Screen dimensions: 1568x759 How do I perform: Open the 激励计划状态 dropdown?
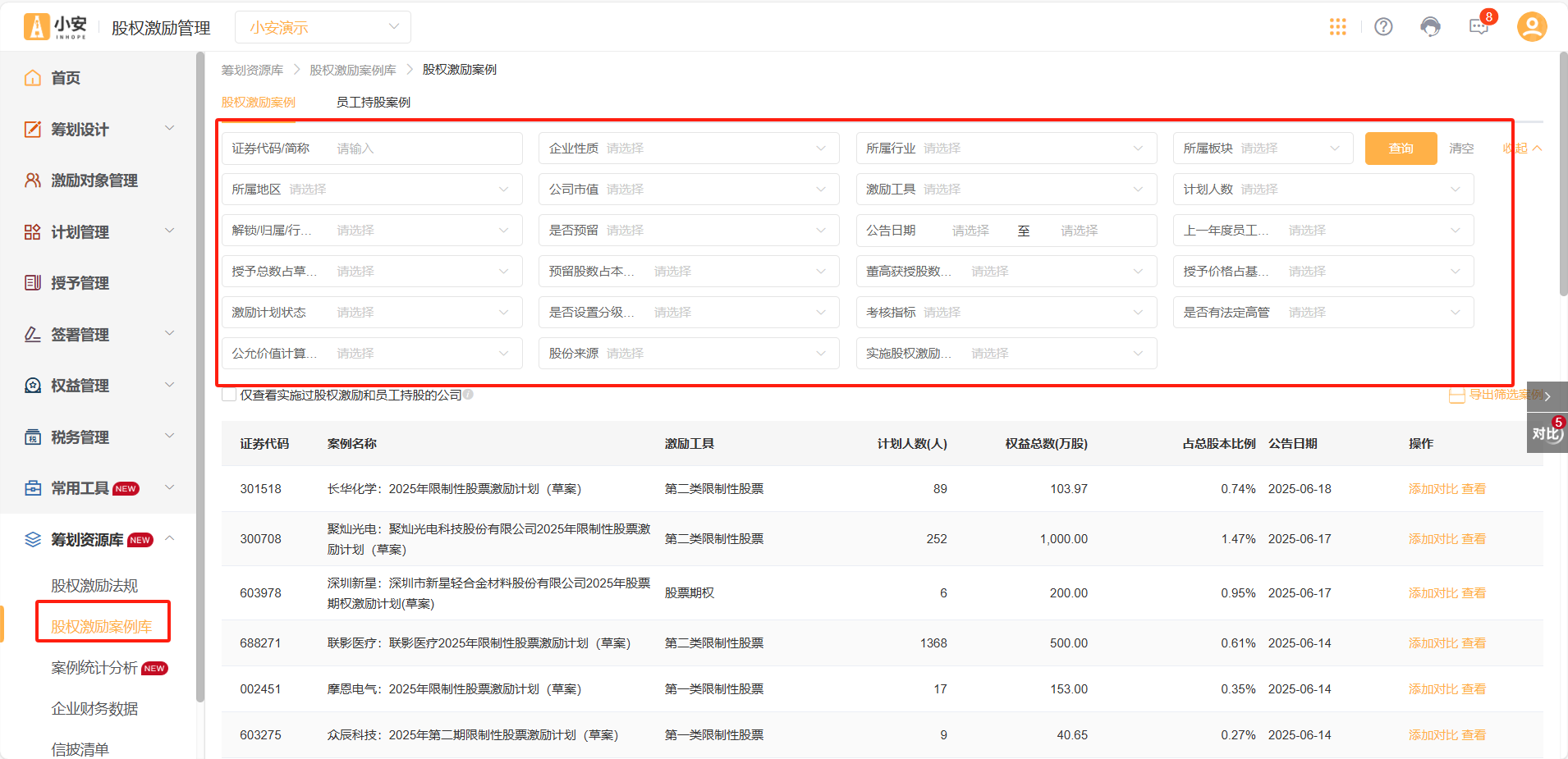(x=372, y=313)
